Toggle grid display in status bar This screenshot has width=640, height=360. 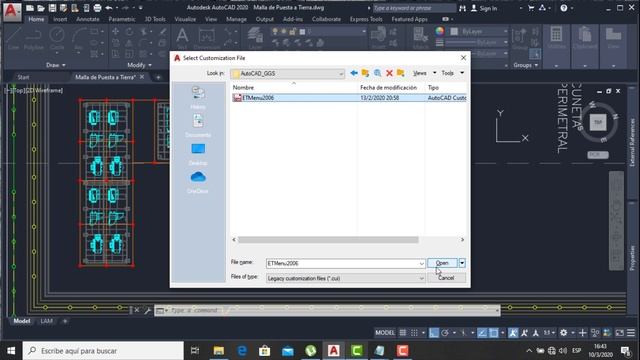(403, 333)
